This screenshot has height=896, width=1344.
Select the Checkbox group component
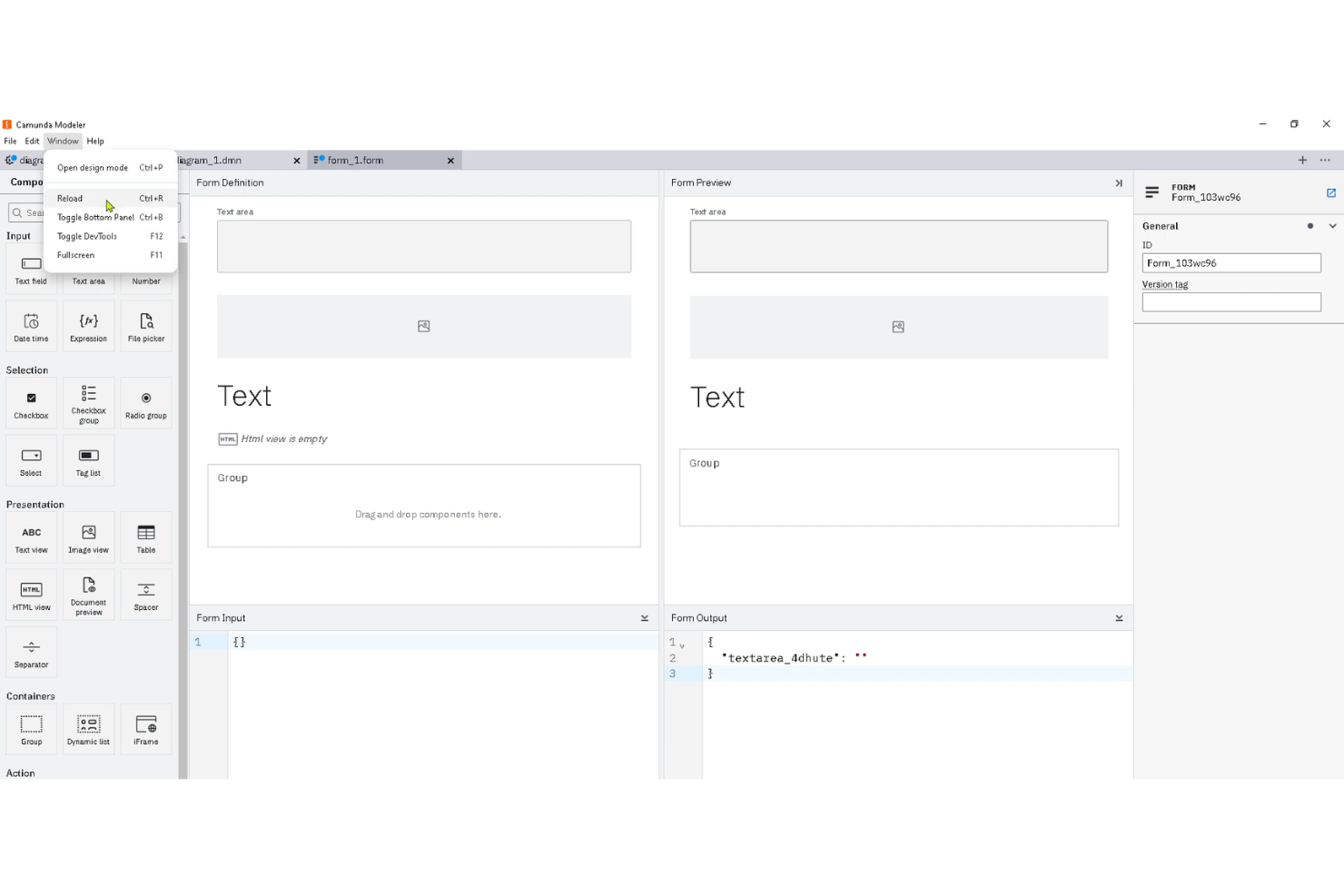pos(88,403)
